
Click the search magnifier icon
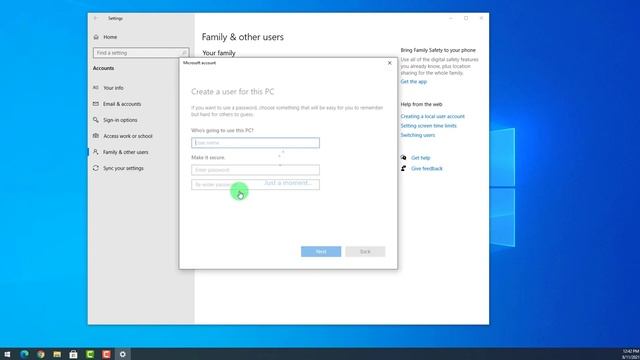click(184, 53)
